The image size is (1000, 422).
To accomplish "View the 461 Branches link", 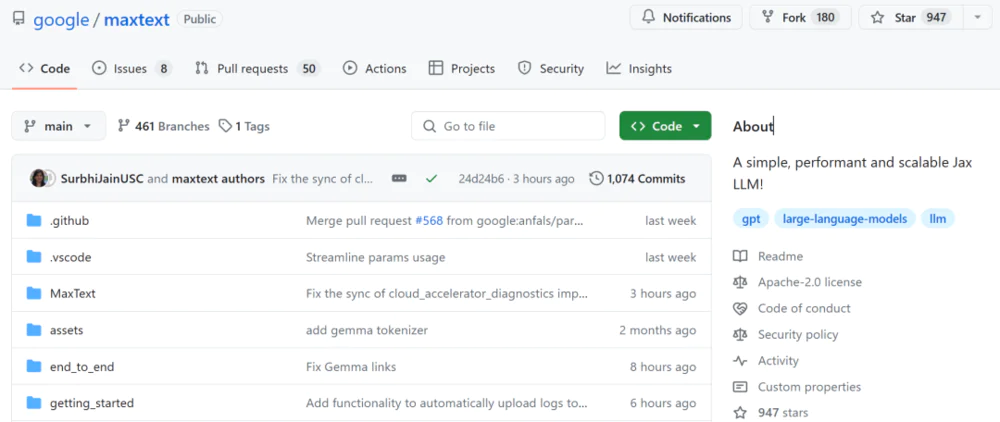I will tap(163, 126).
